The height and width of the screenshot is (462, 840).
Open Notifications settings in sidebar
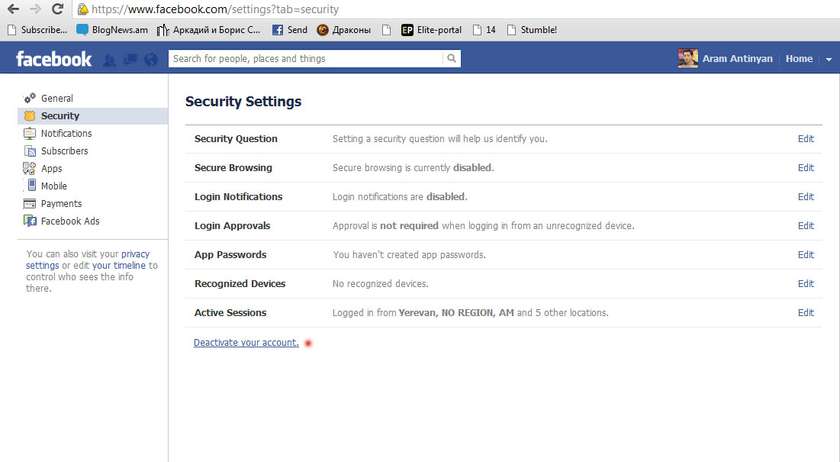pyautogui.click(x=66, y=133)
